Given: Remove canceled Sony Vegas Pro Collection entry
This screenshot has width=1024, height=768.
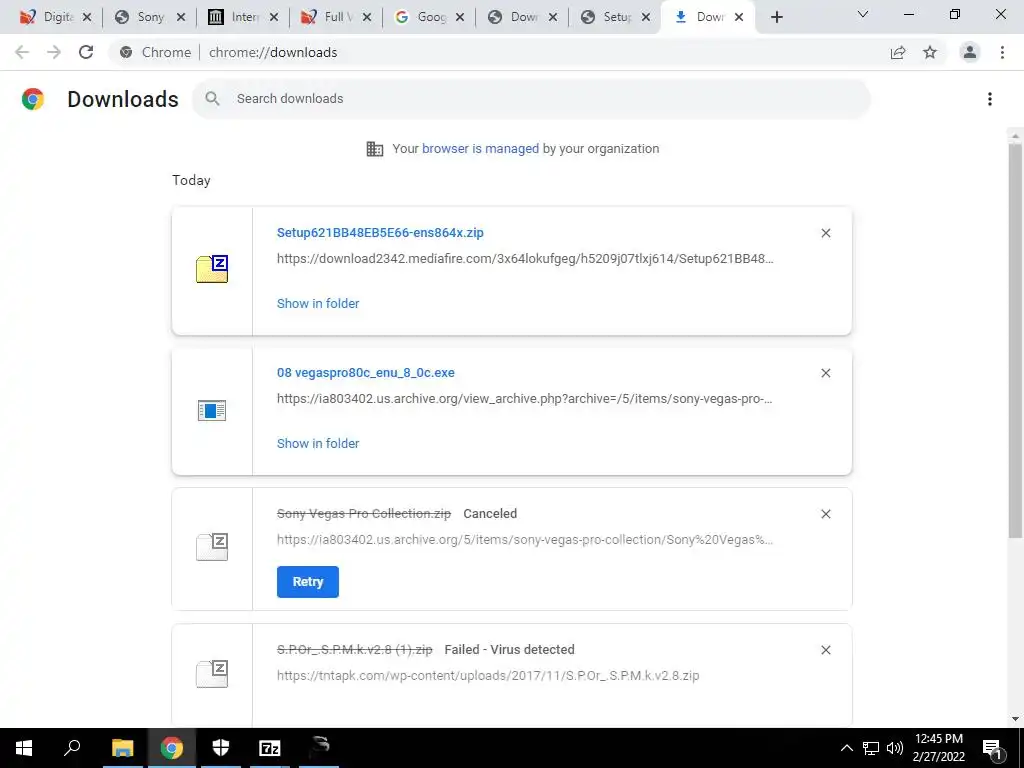Looking at the screenshot, I should [x=825, y=514].
